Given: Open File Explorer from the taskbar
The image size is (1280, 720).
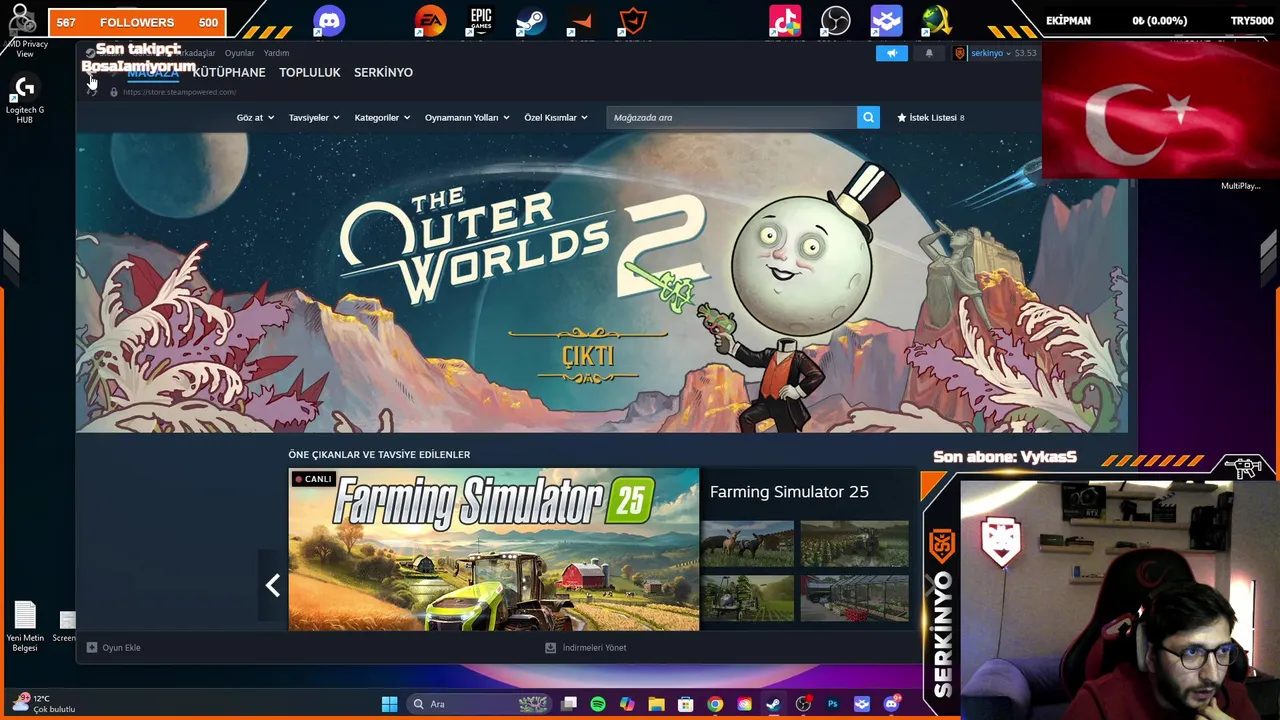Looking at the screenshot, I should coord(656,704).
